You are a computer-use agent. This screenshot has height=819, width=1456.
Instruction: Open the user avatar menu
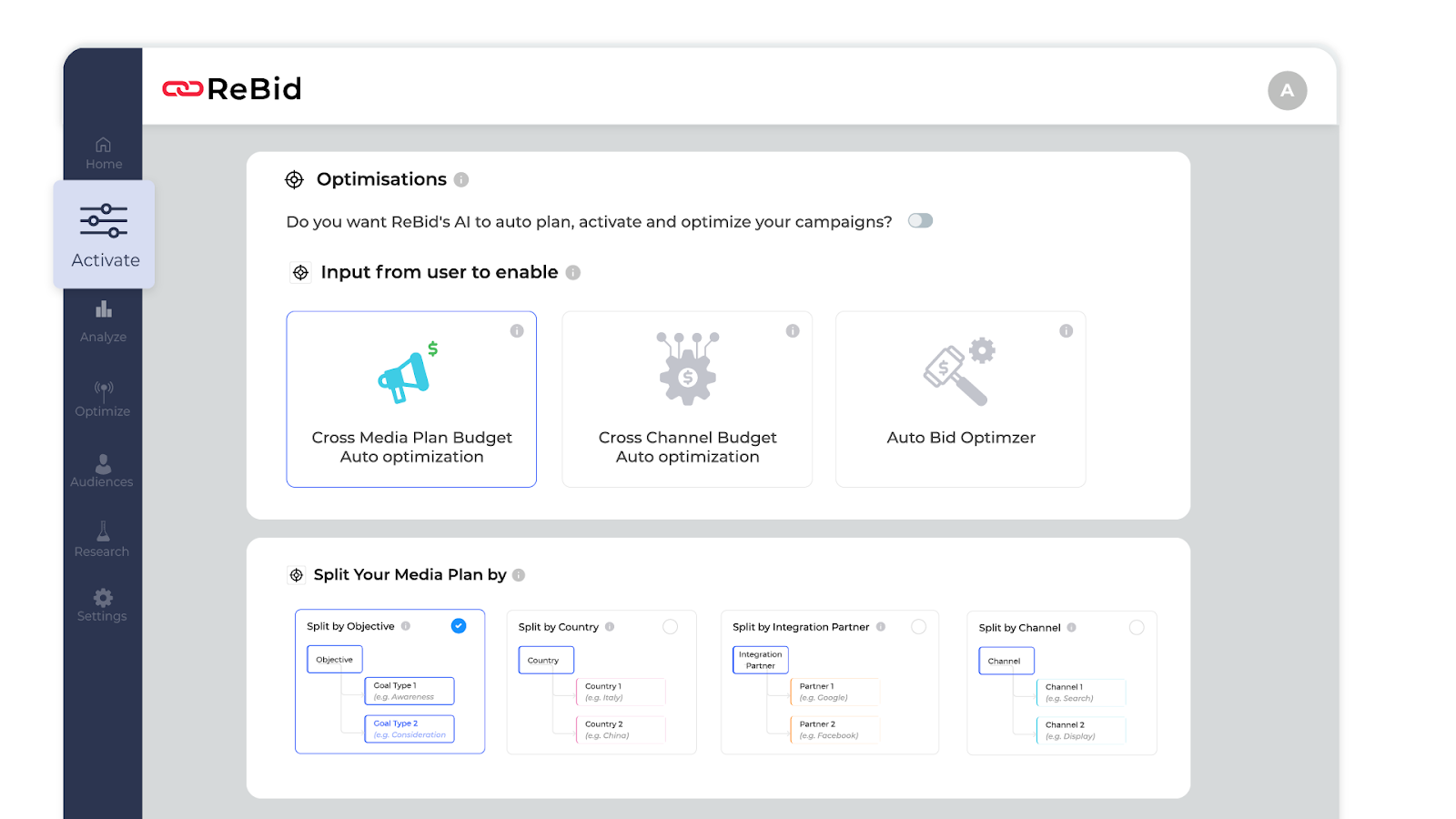coord(1287,91)
